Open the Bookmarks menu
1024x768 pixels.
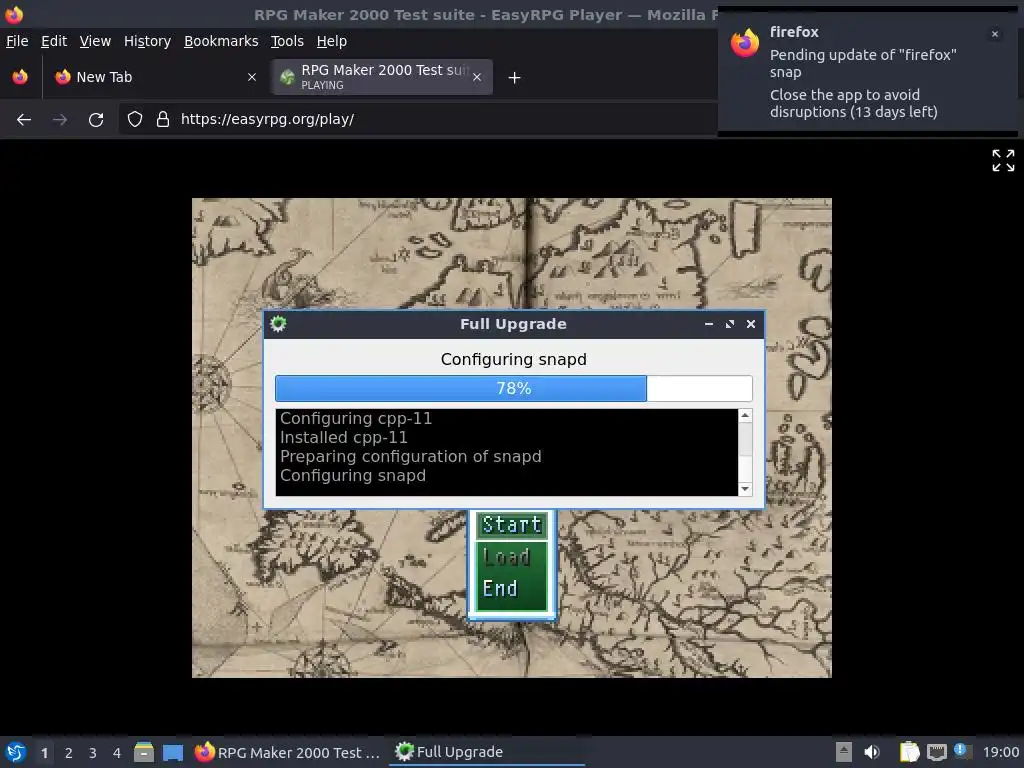[221, 41]
